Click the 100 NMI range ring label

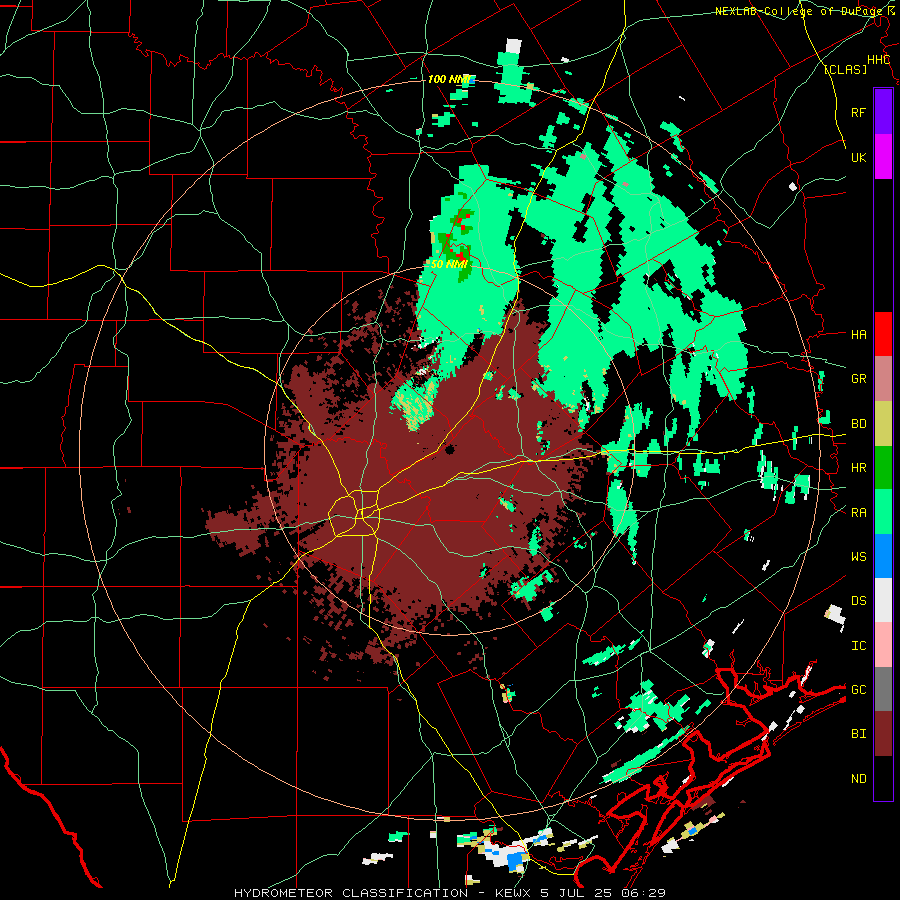pyautogui.click(x=449, y=79)
